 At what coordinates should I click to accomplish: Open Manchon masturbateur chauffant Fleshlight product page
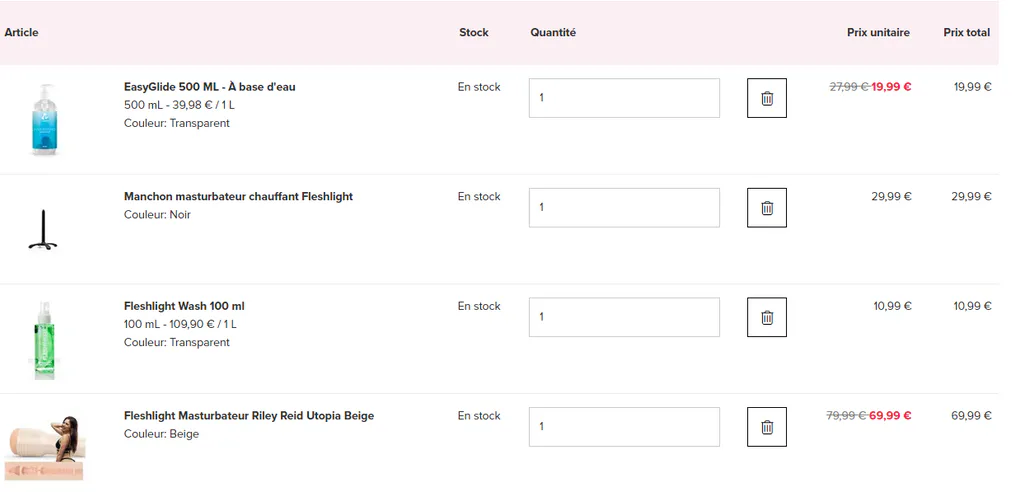(x=238, y=197)
